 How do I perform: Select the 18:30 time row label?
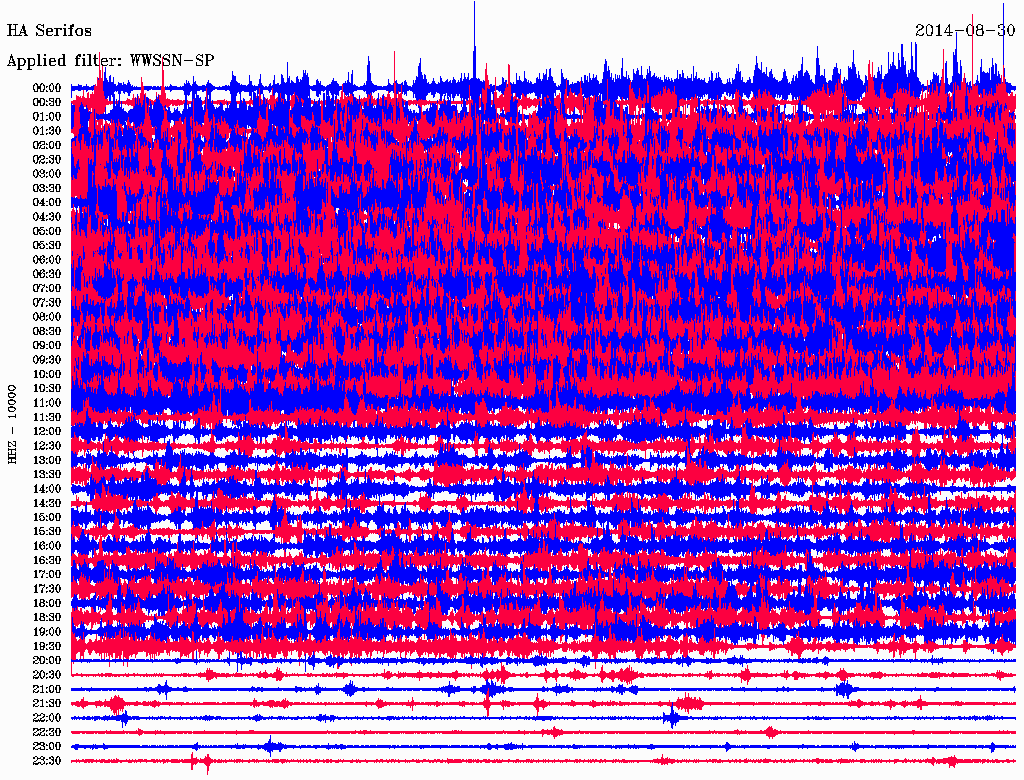click(47, 617)
